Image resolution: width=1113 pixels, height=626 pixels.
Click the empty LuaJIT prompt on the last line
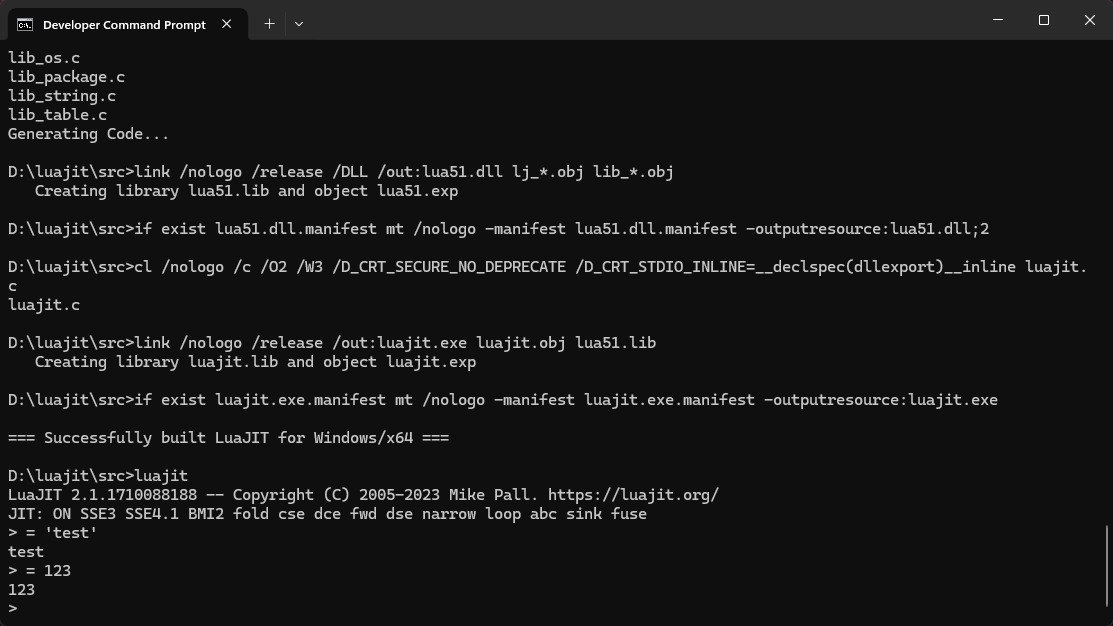(30, 609)
